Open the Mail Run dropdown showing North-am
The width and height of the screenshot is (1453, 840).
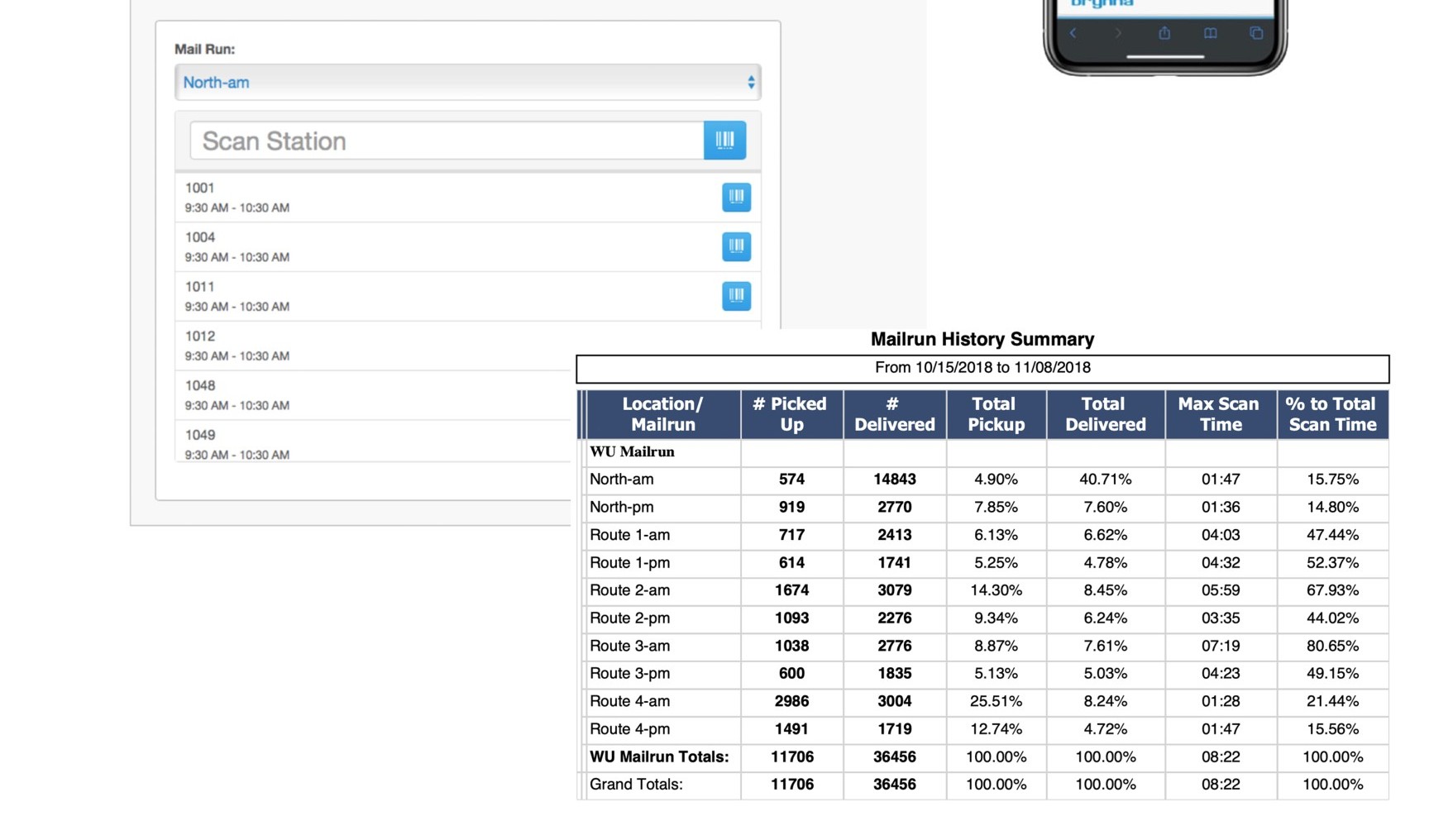467,83
